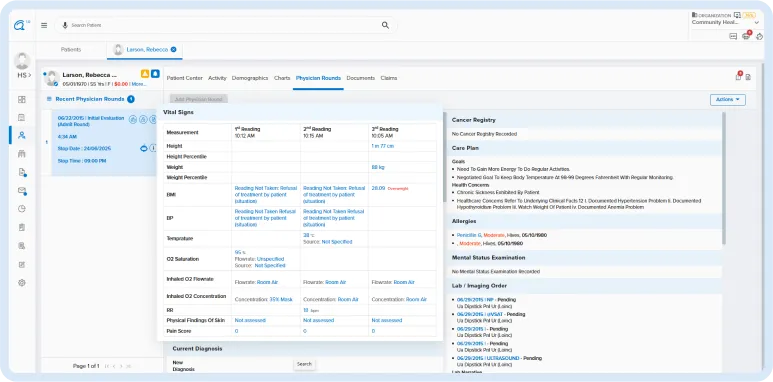Close the Larson, Rebecca tab
This screenshot has width=773, height=382.
pyautogui.click(x=174, y=49)
